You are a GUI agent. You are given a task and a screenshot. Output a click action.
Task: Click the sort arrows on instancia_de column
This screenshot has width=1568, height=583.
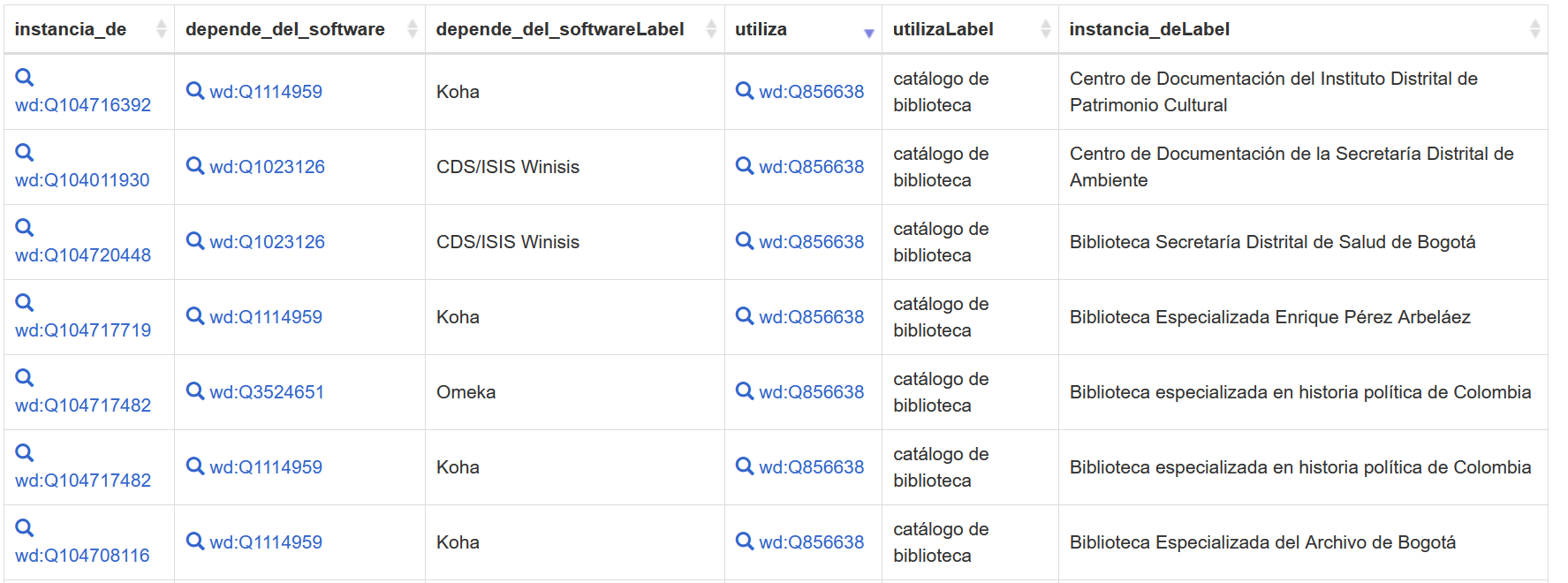tap(161, 29)
